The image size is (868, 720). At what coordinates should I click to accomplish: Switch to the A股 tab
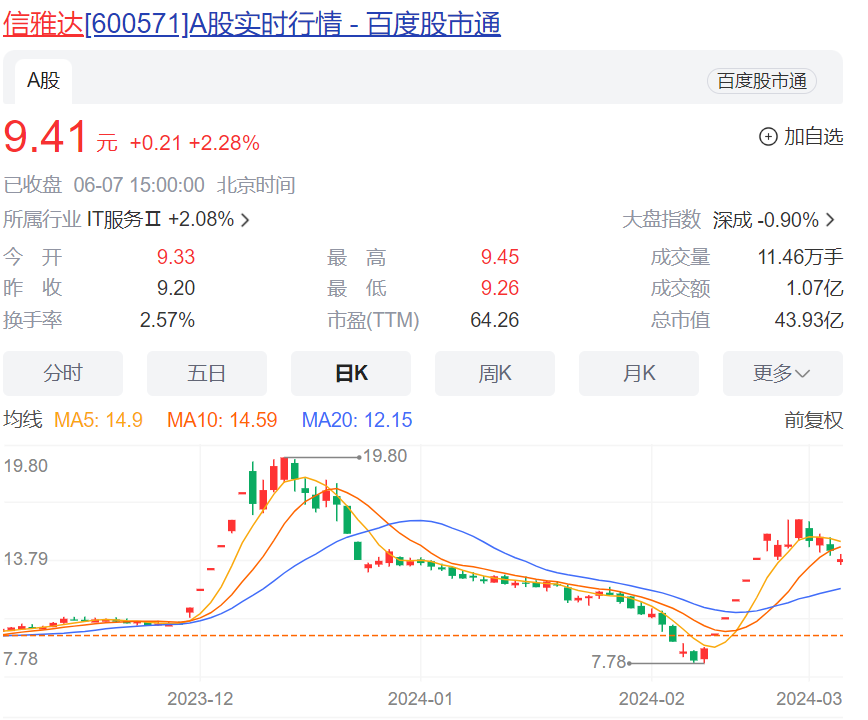pos(42,81)
